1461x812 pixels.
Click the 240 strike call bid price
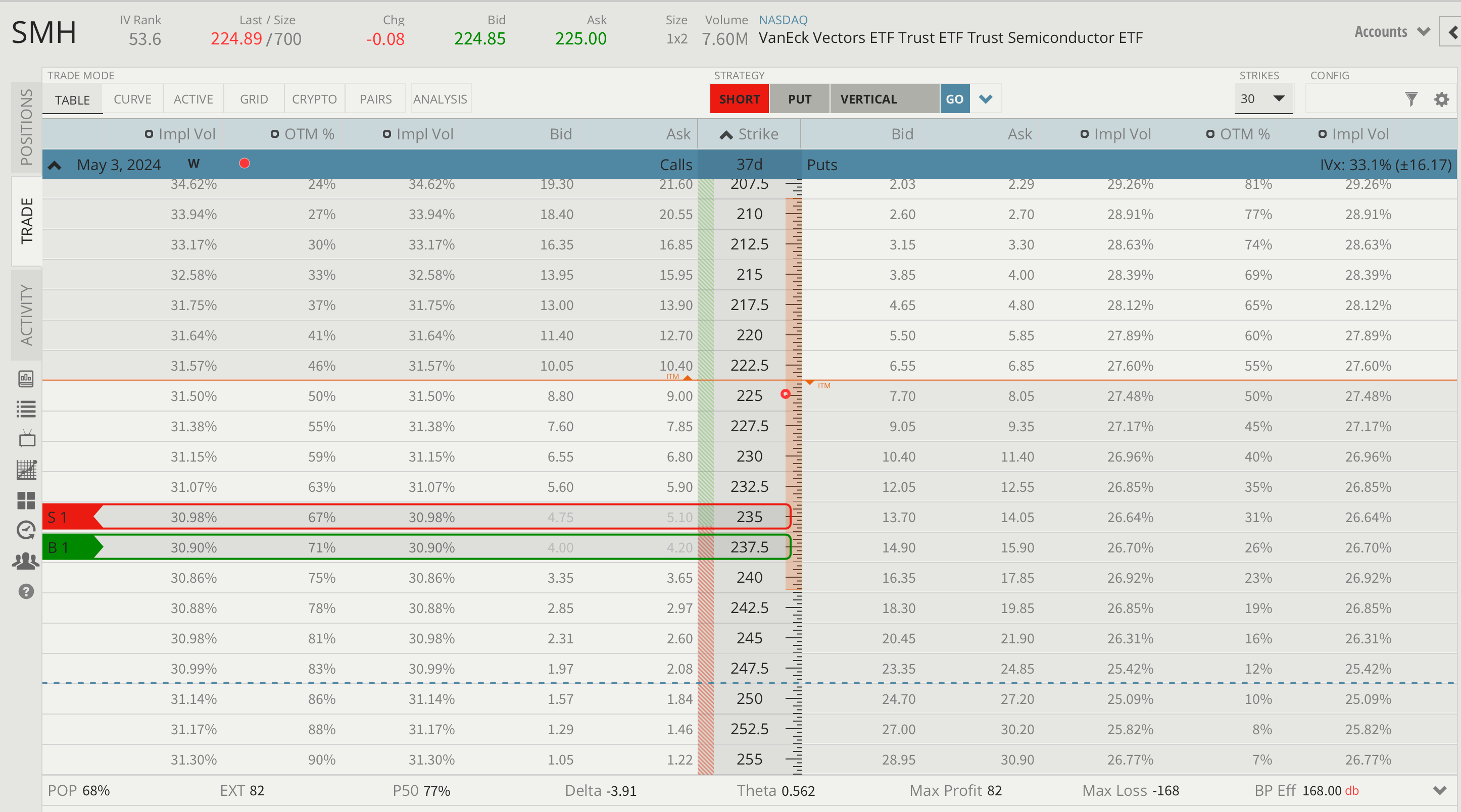point(560,578)
